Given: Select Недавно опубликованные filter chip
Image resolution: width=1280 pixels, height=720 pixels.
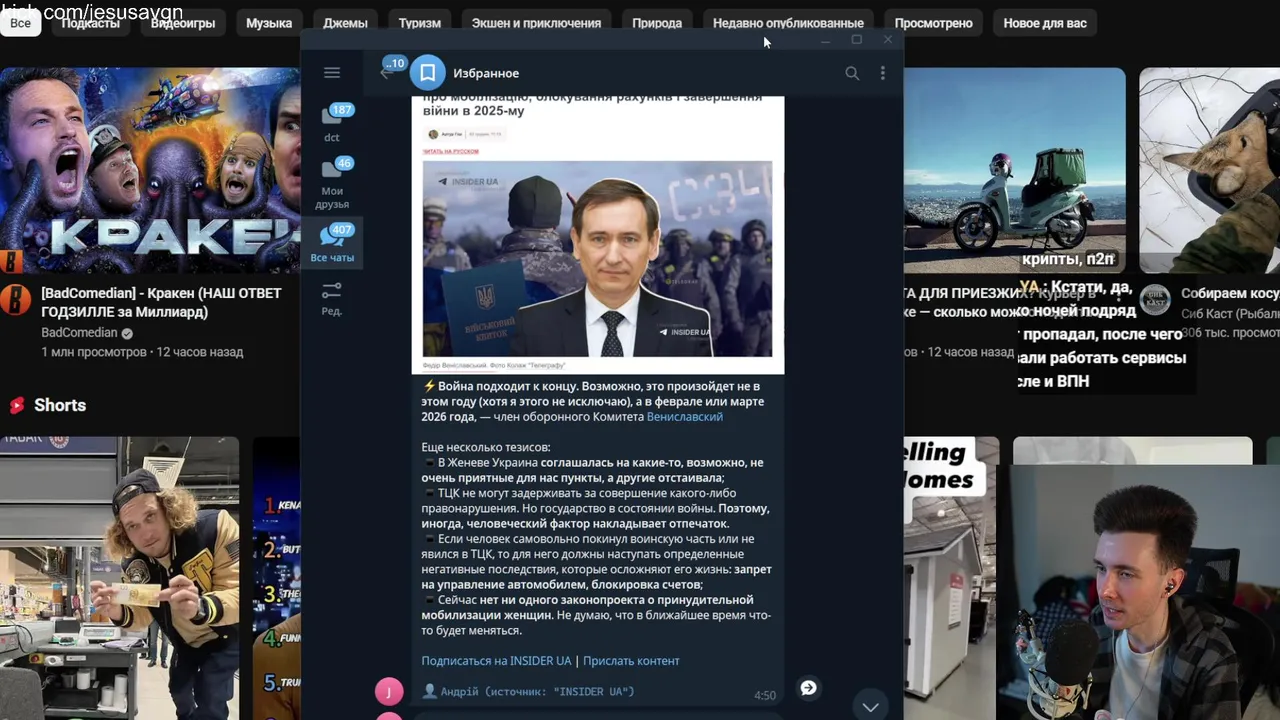Looking at the screenshot, I should pyautogui.click(x=788, y=23).
